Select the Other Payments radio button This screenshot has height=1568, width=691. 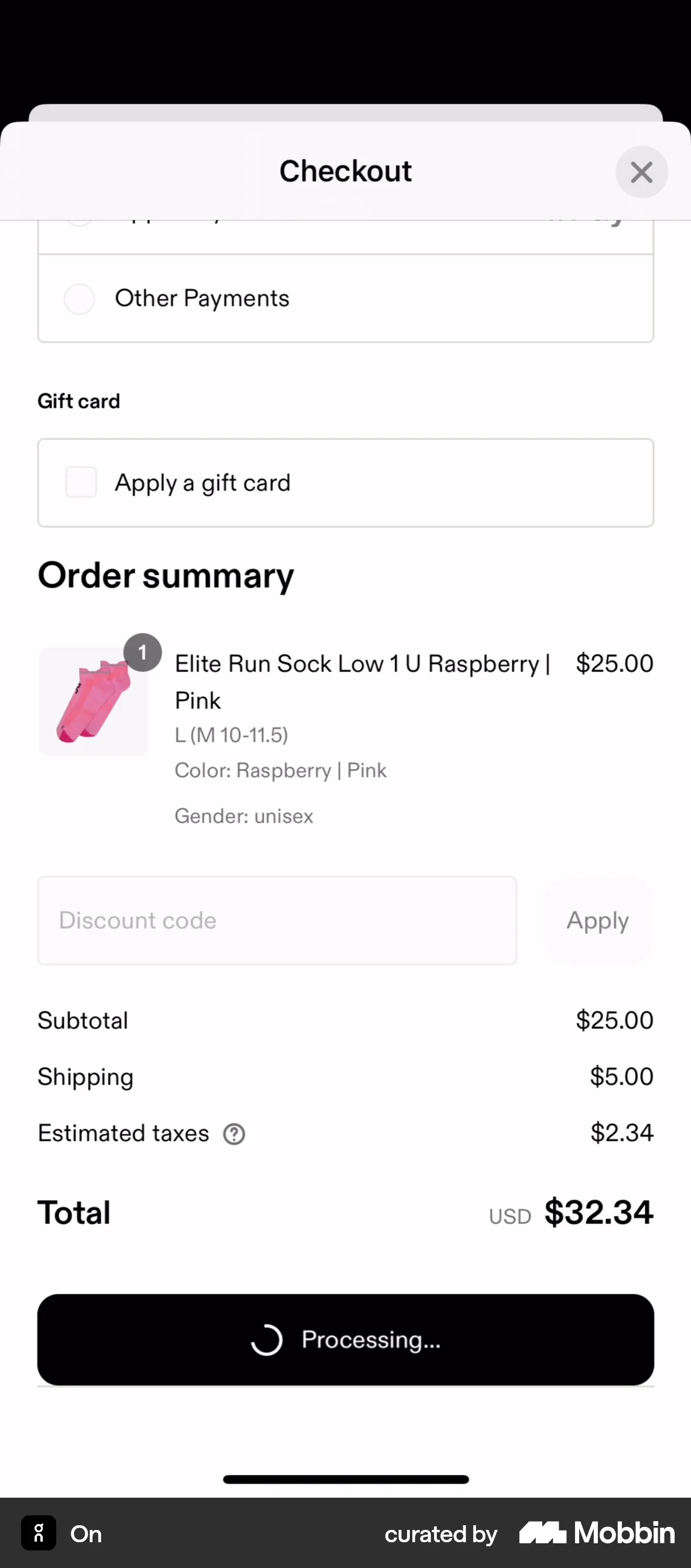tap(80, 299)
